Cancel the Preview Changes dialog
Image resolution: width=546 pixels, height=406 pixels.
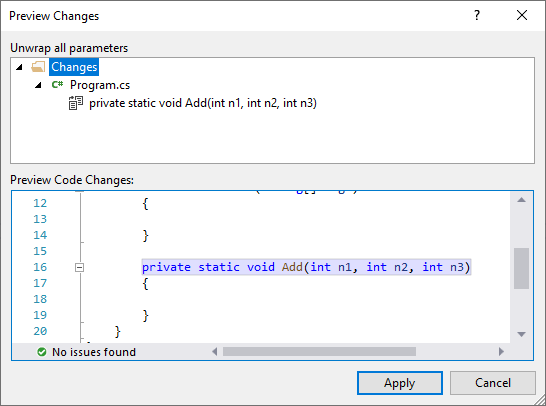point(493,383)
